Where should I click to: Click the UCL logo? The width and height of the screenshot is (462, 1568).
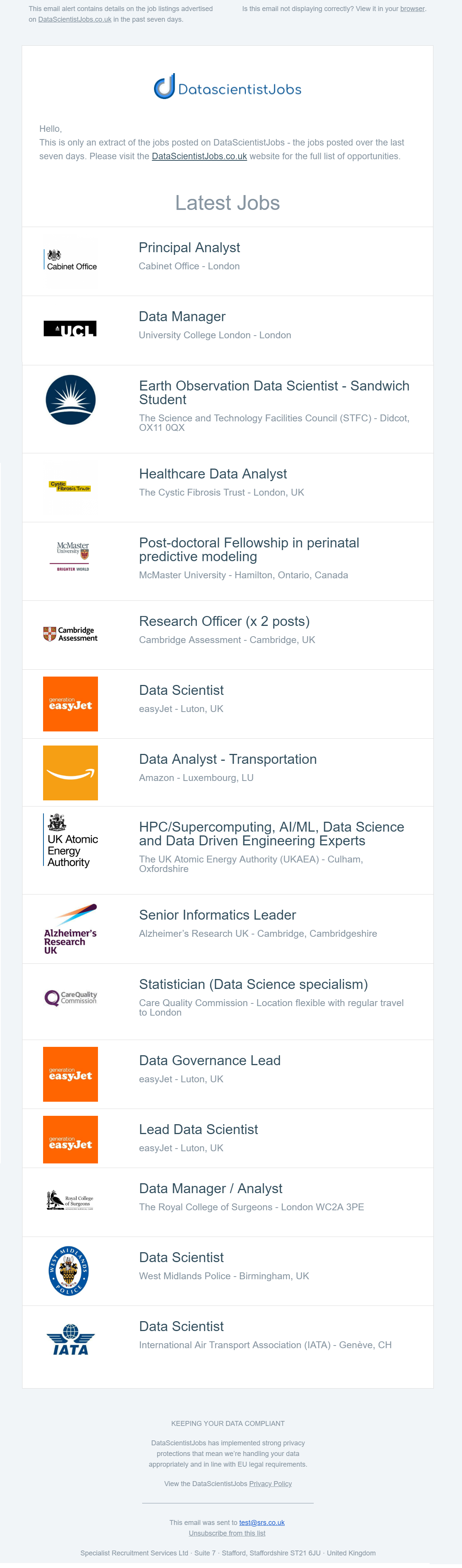point(70,329)
